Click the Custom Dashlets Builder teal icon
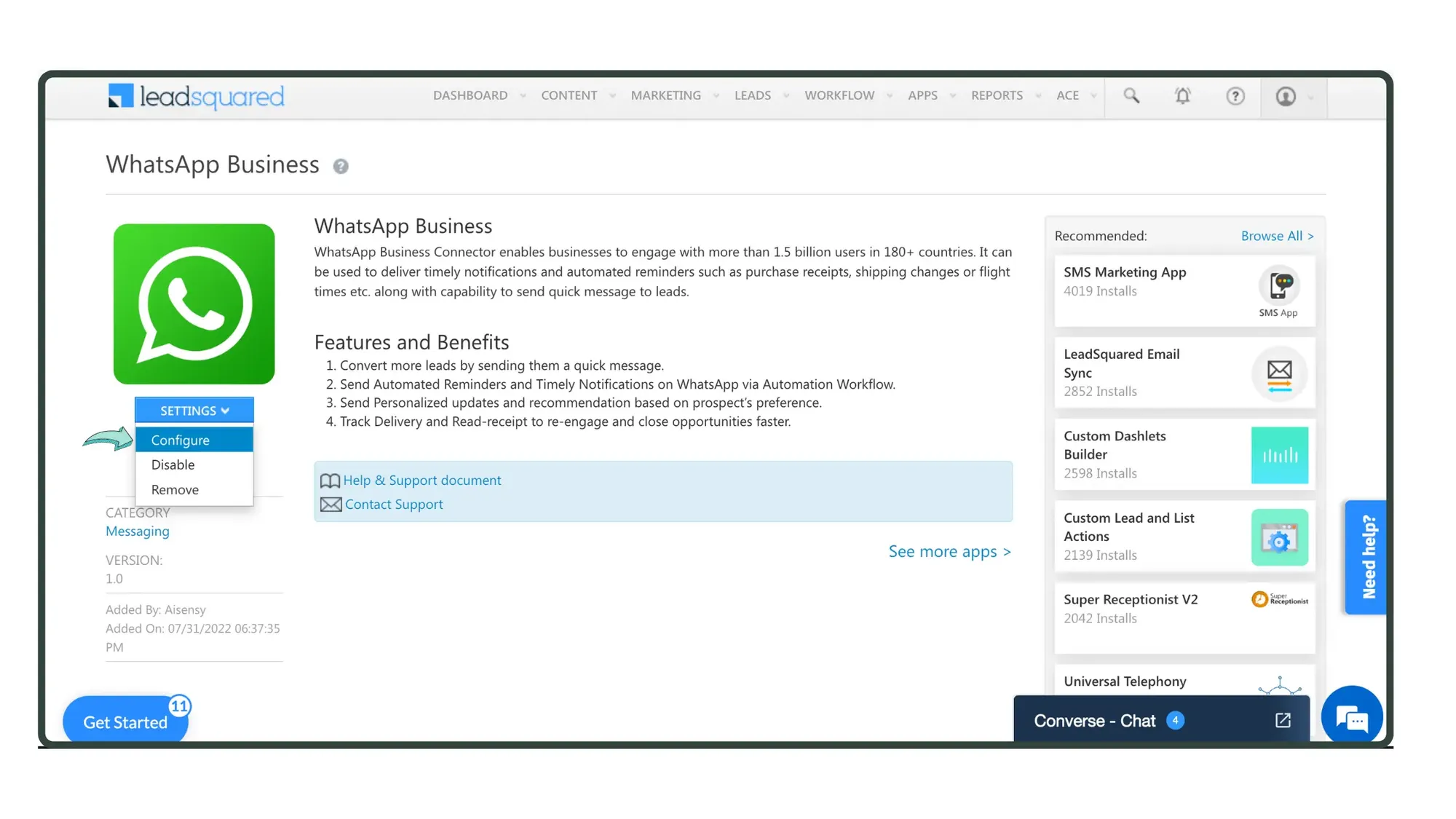This screenshot has height=819, width=1456. (1279, 455)
